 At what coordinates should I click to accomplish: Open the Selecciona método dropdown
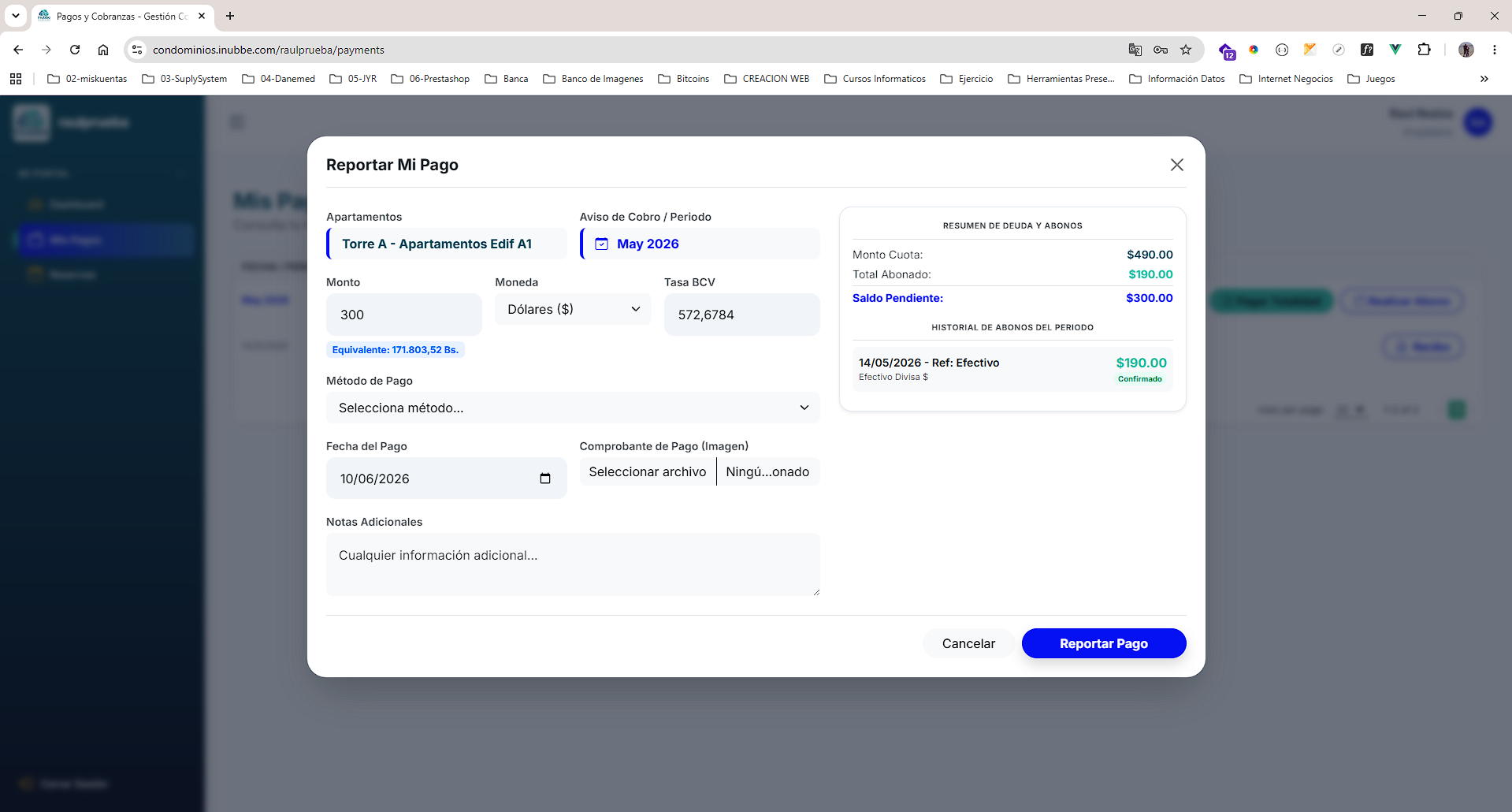pos(573,408)
